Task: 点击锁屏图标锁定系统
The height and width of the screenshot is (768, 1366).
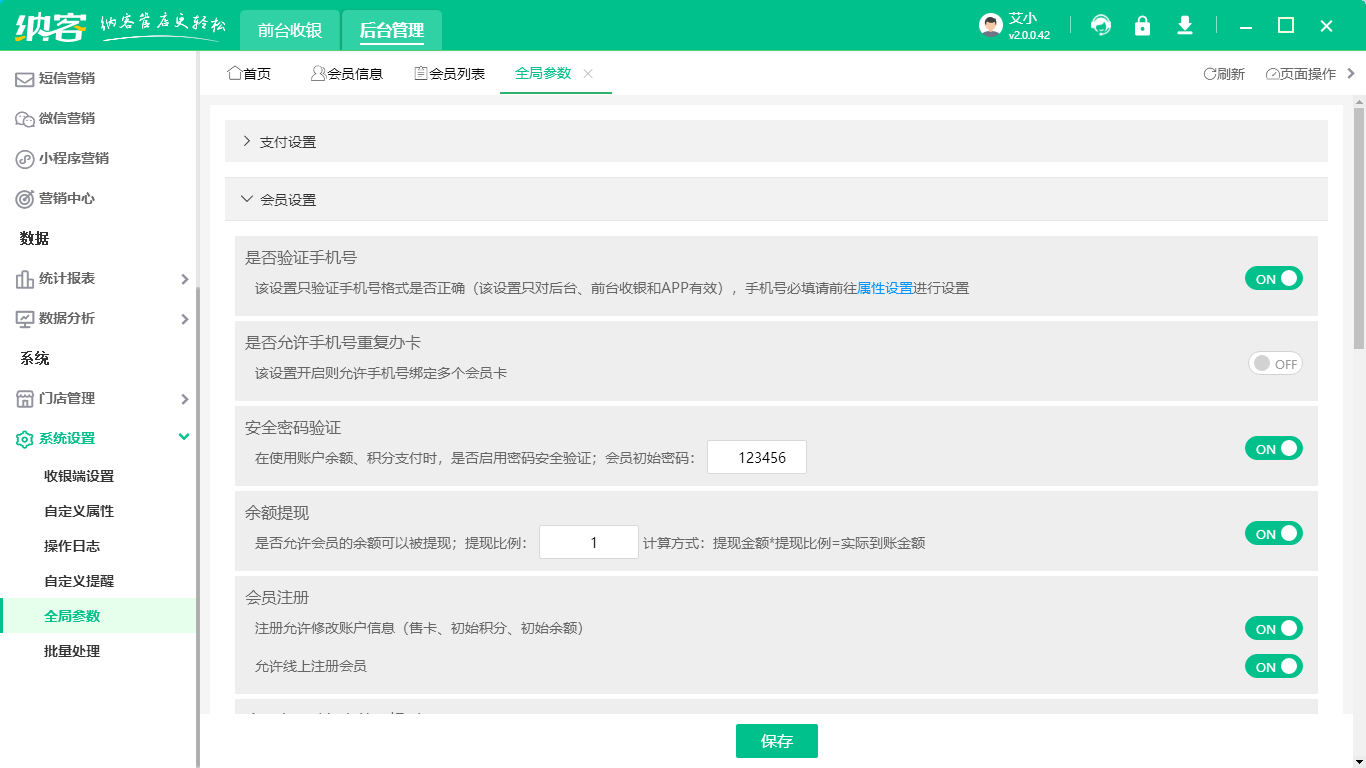Action: pos(1142,25)
